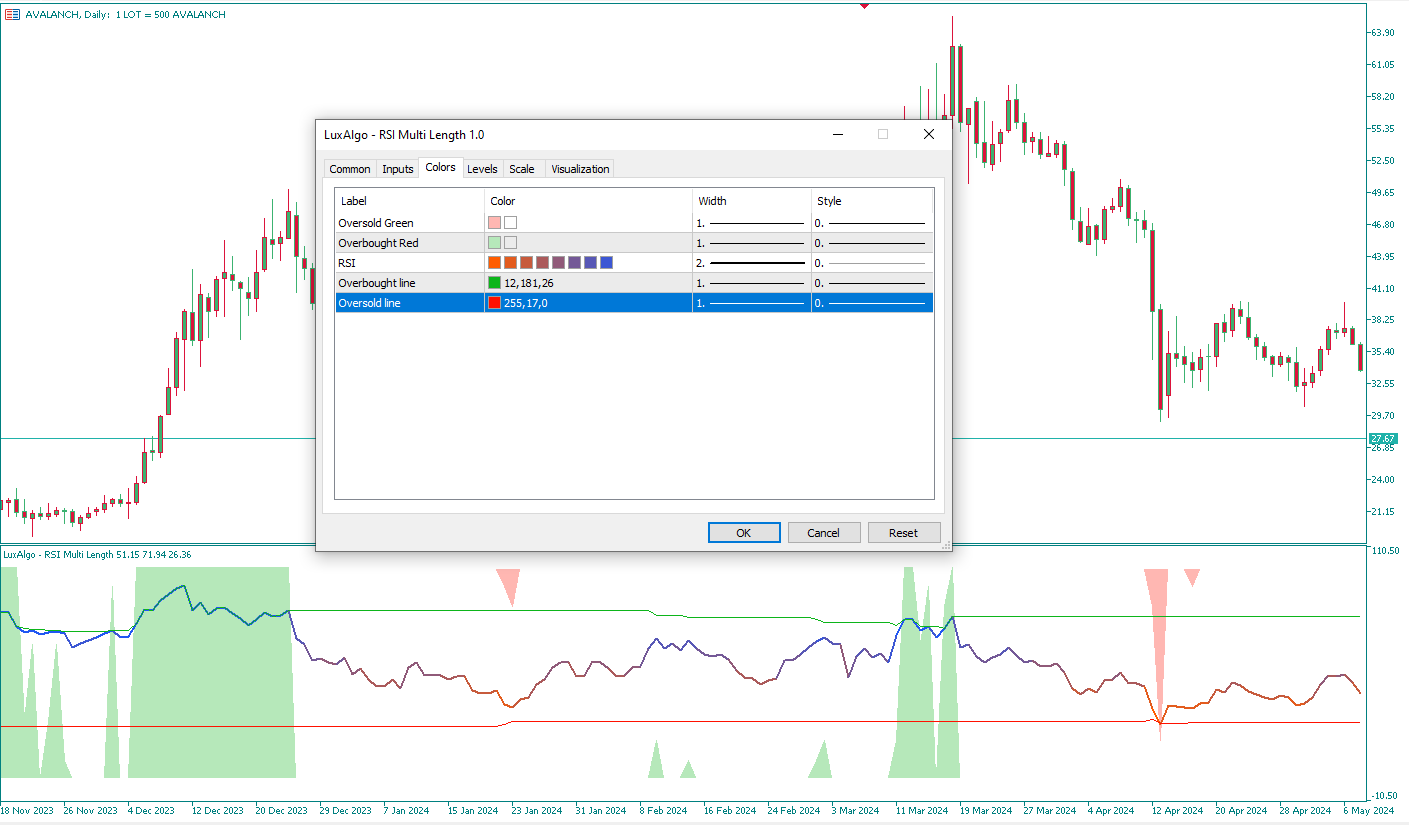Click the green Overbought line color swatch
Screen dimensions: 1409x825
click(x=494, y=283)
